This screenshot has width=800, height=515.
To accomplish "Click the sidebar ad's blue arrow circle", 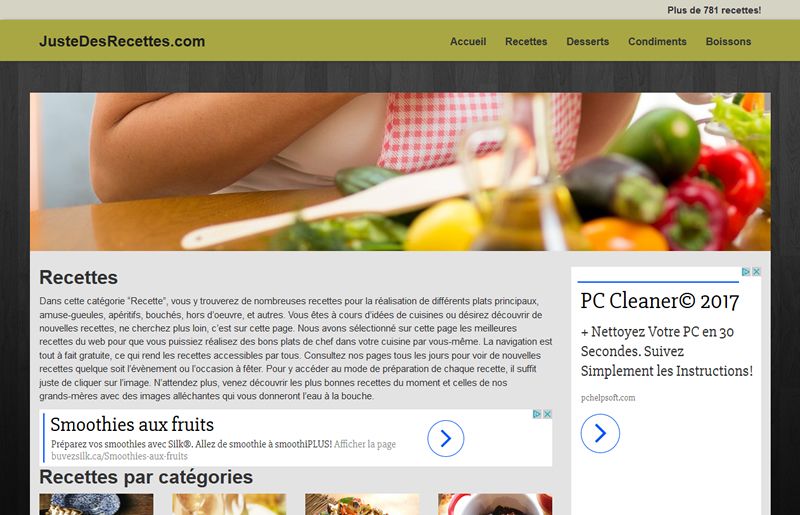I will [600, 433].
